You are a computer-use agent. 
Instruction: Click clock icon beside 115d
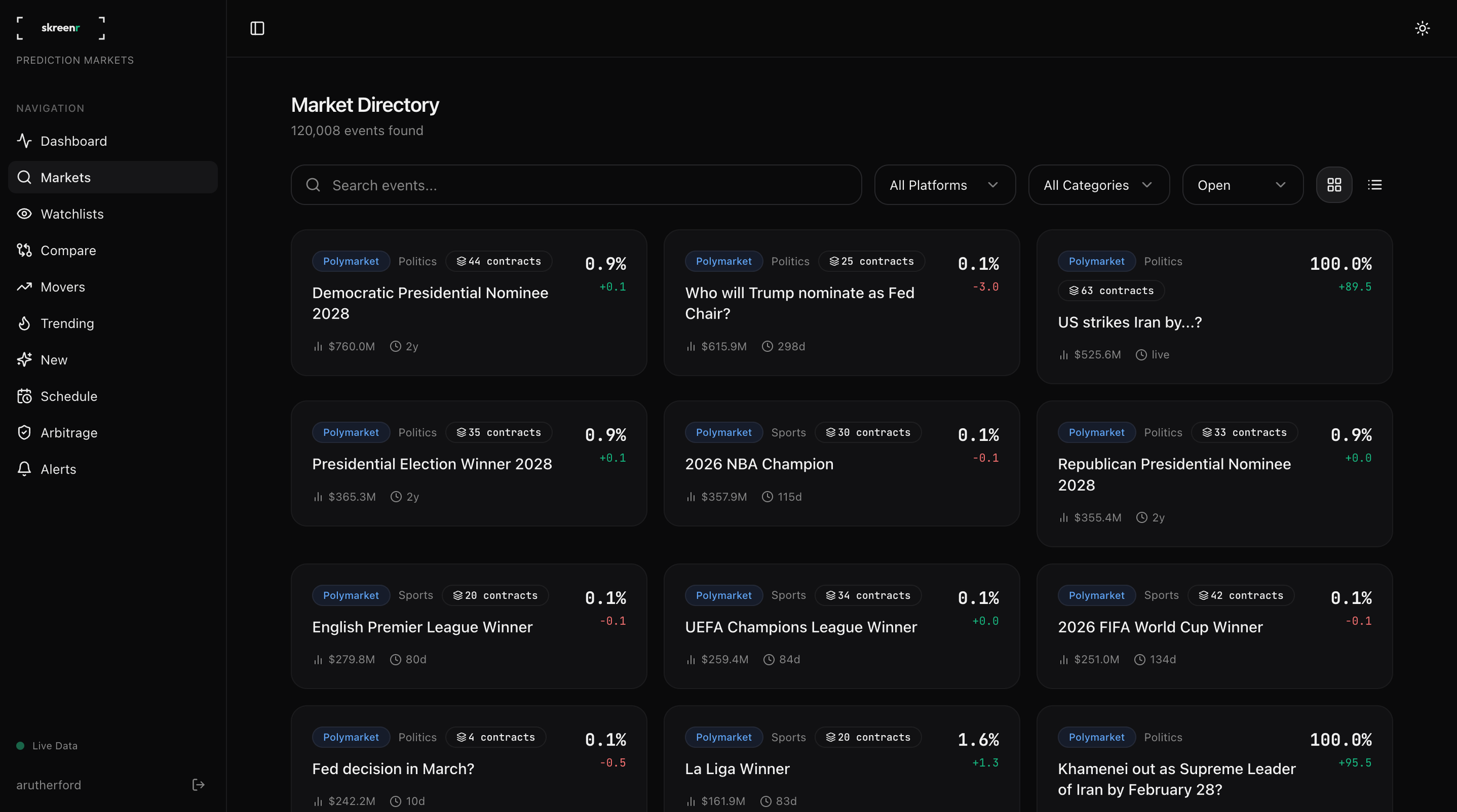pyautogui.click(x=767, y=496)
